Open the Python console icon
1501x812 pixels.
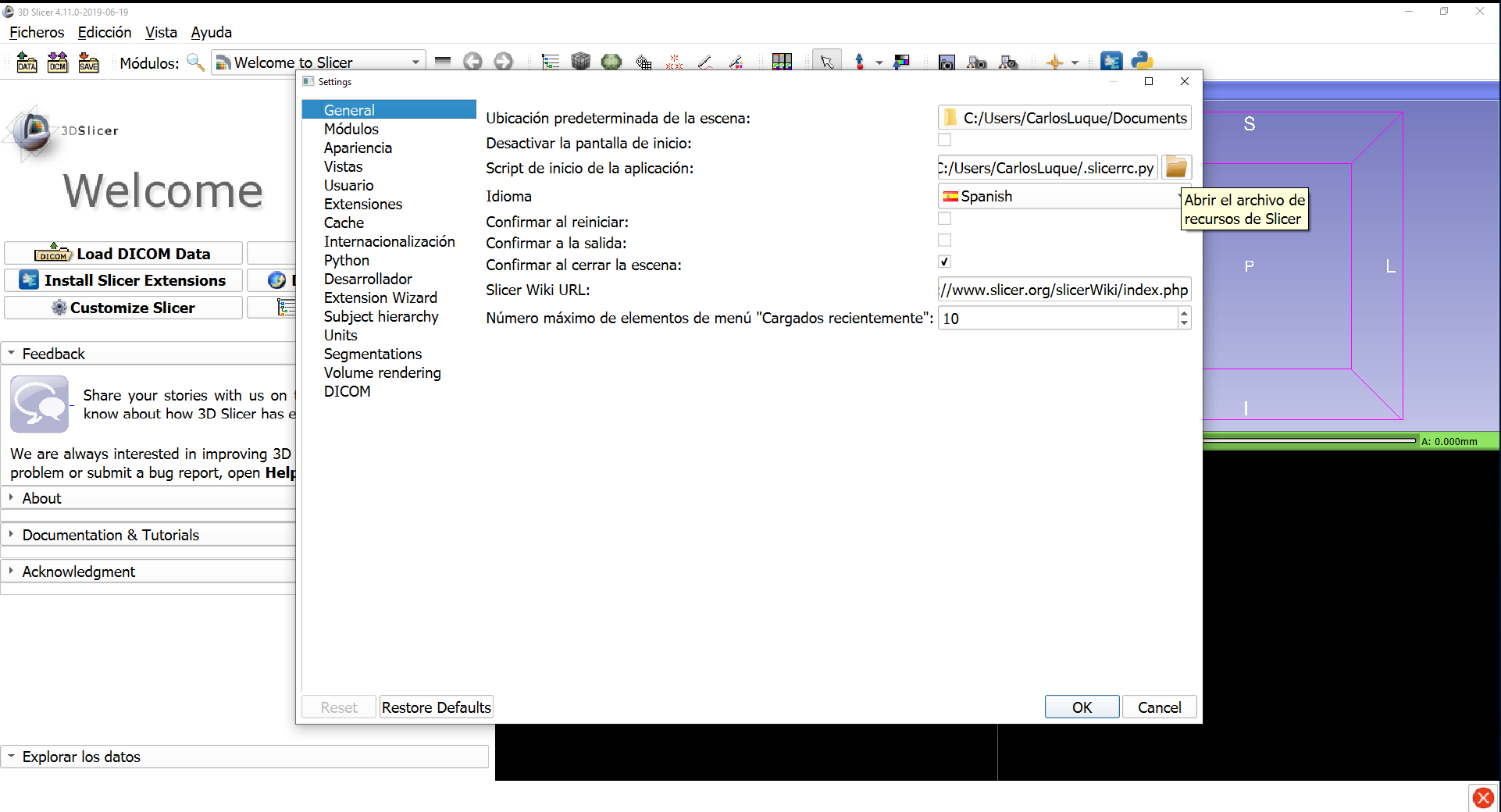[x=1142, y=61]
